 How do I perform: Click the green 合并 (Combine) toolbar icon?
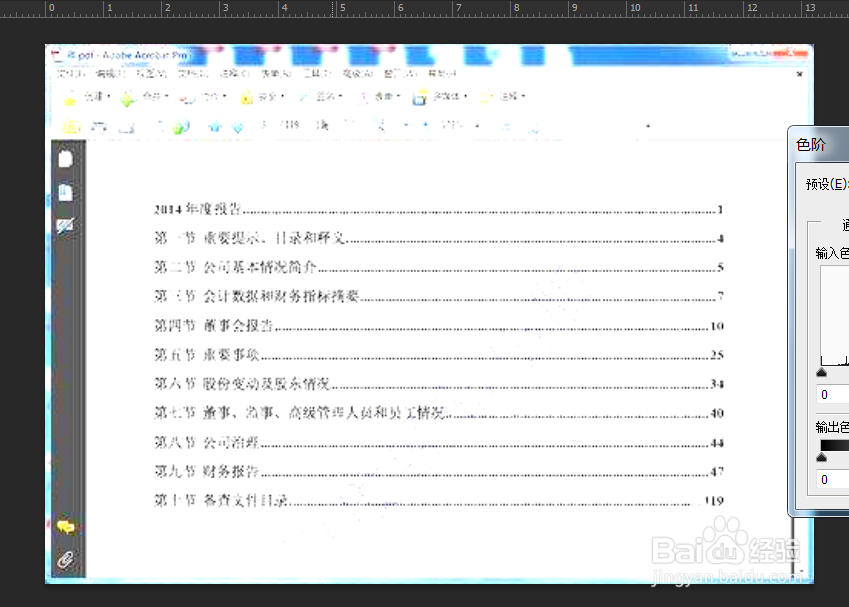pos(128,99)
